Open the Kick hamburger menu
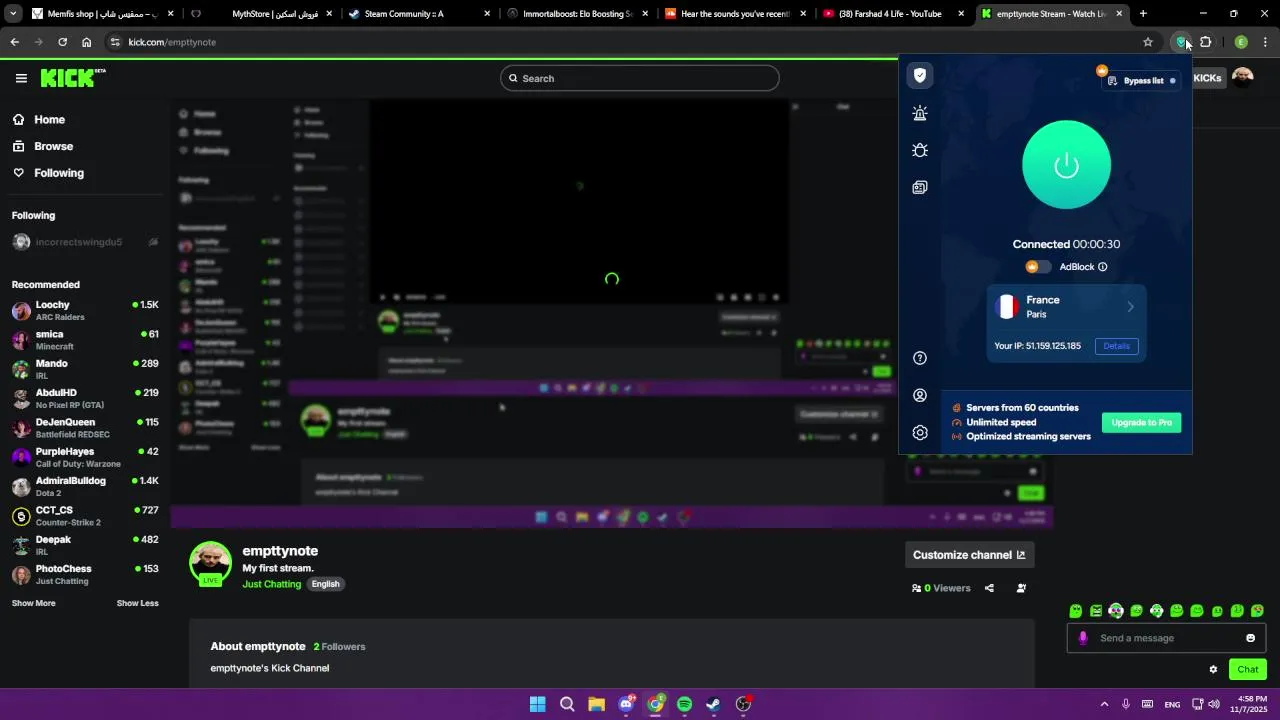1280x720 pixels. [x=21, y=78]
